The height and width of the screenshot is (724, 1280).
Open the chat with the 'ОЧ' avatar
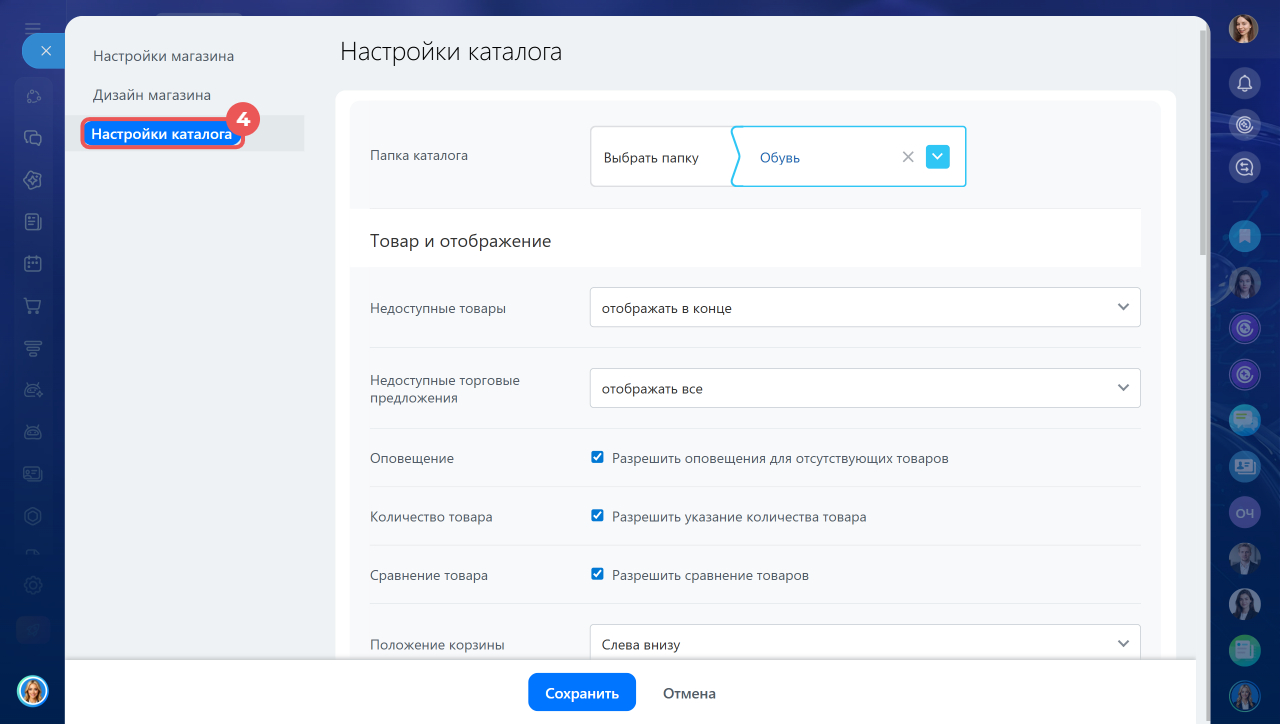[x=1244, y=513]
